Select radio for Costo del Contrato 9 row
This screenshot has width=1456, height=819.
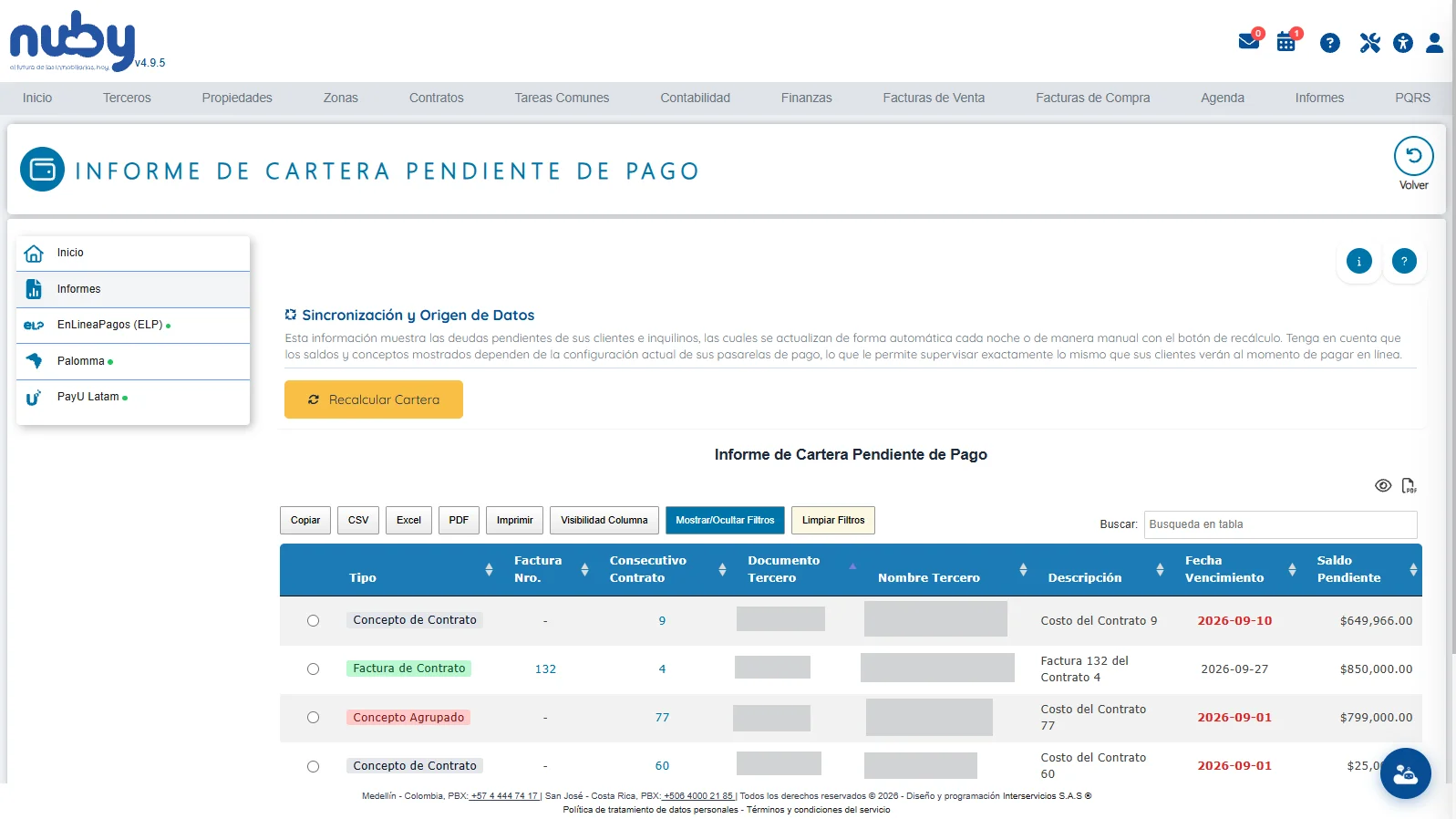tap(313, 621)
